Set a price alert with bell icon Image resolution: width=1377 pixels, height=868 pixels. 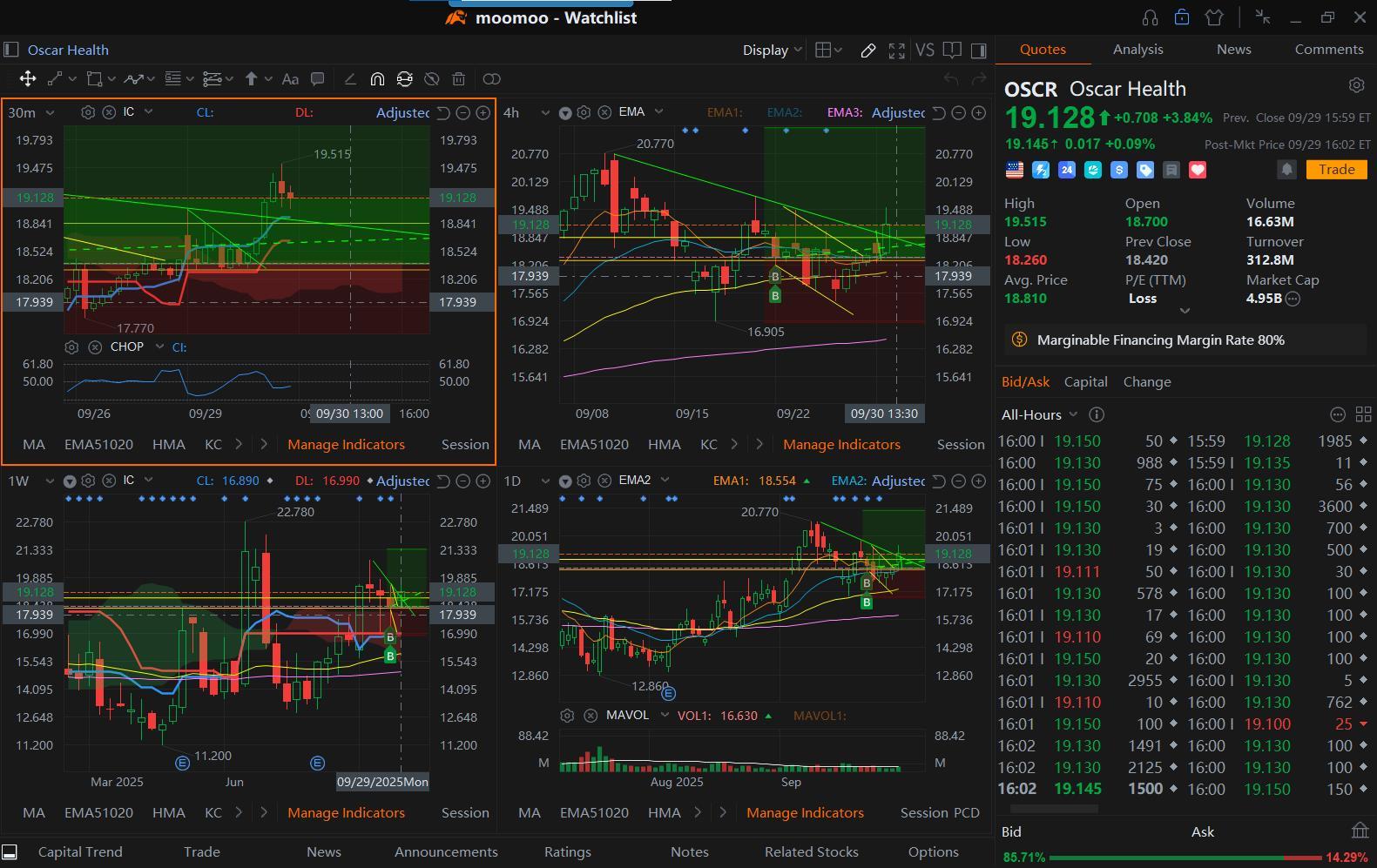(x=1286, y=170)
